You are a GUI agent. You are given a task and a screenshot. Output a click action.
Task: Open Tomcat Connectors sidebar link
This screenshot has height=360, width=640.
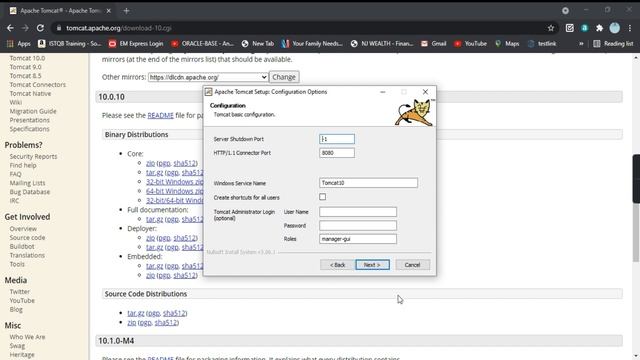click(x=38, y=84)
